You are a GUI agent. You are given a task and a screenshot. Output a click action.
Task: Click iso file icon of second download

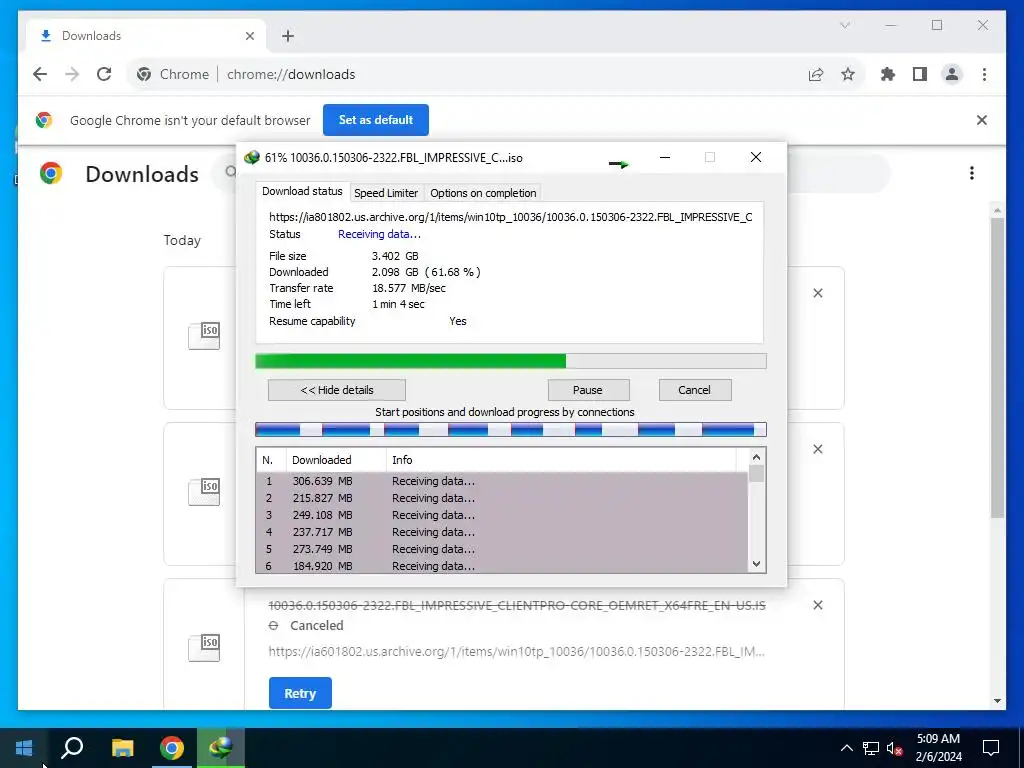point(204,492)
